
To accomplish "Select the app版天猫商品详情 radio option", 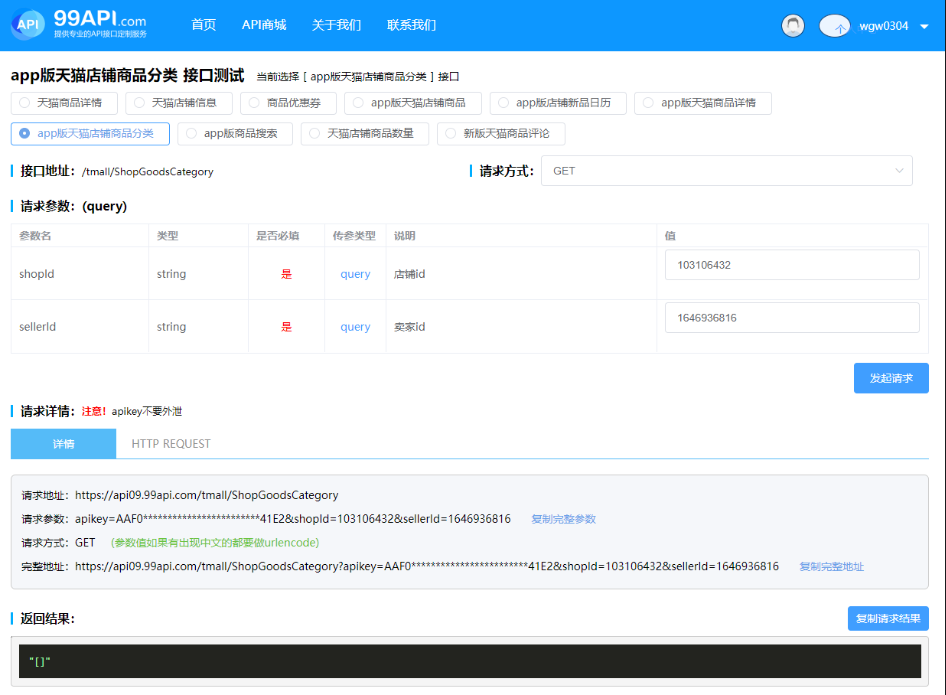I will pyautogui.click(x=703, y=103).
